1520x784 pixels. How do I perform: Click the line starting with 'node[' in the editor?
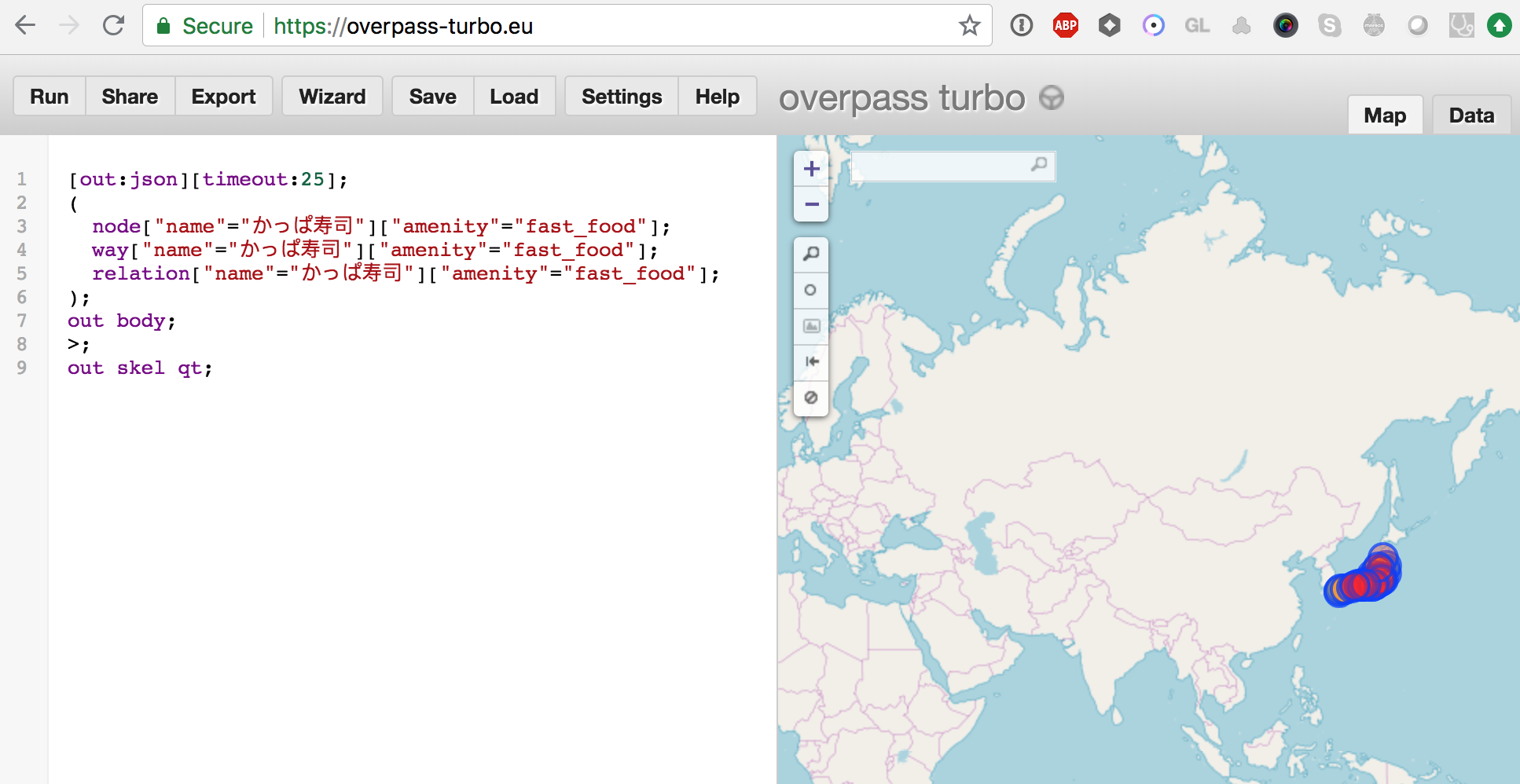point(381,226)
